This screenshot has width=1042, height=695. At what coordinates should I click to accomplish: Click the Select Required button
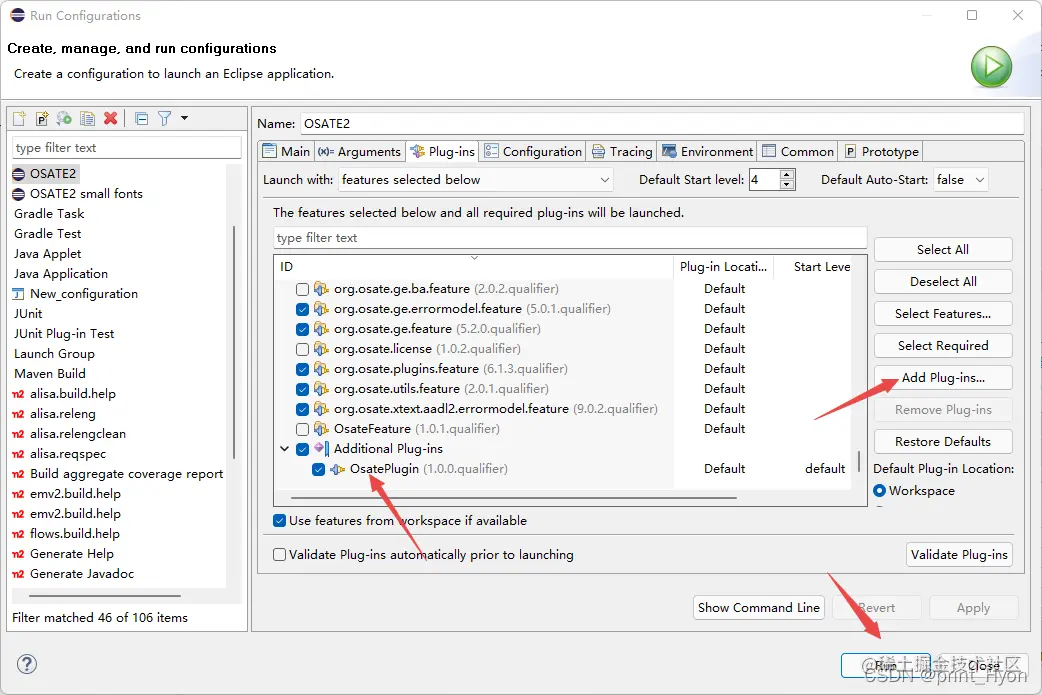coord(943,346)
